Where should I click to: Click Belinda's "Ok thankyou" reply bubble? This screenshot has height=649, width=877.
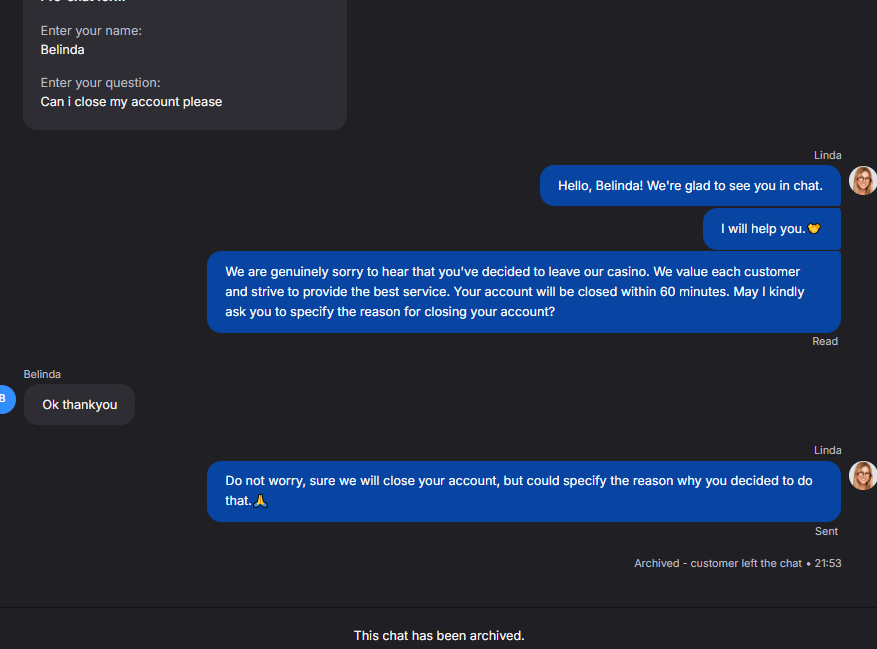tap(79, 405)
